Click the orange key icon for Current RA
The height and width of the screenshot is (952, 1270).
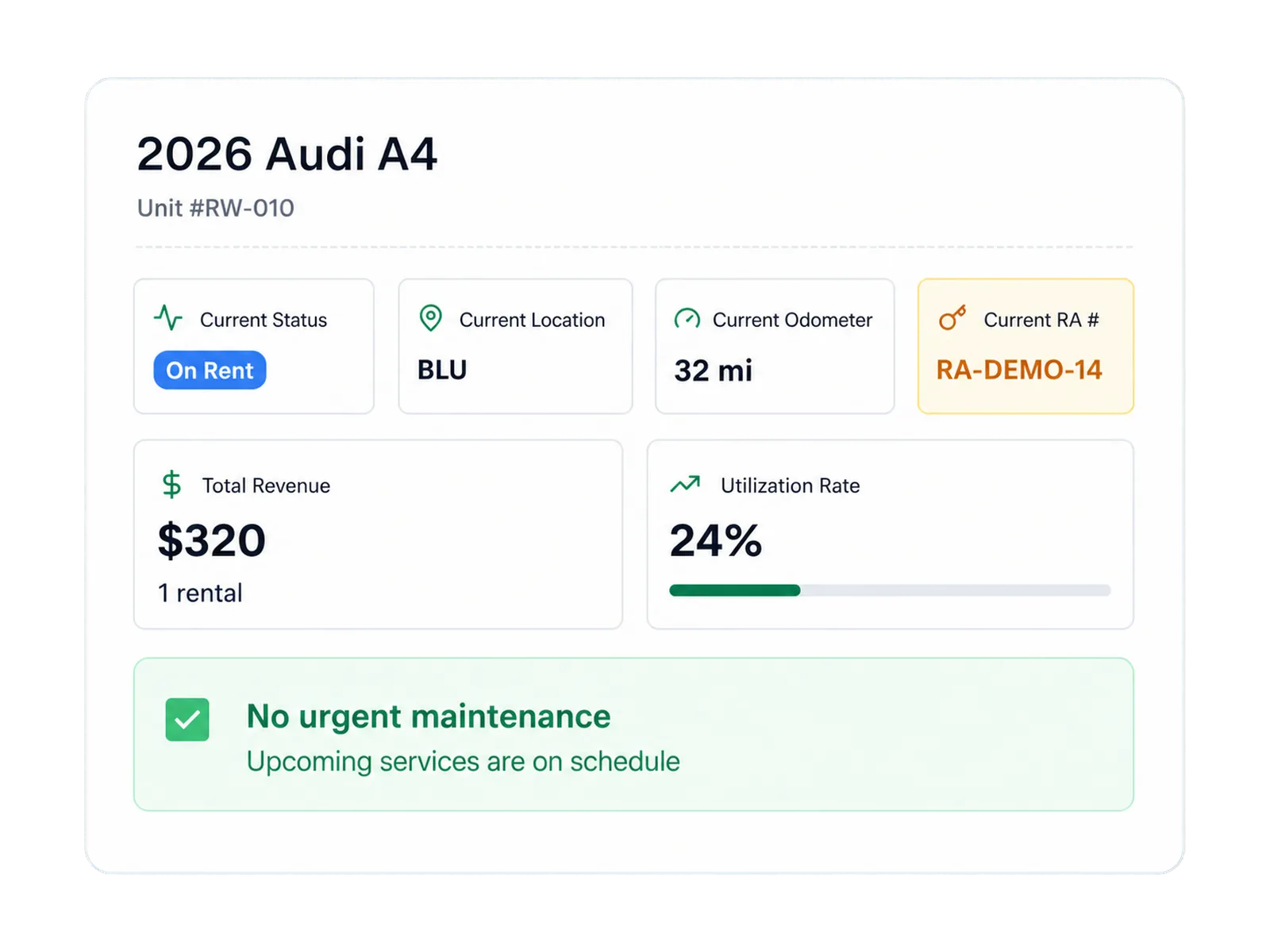pyautogui.click(x=952, y=318)
